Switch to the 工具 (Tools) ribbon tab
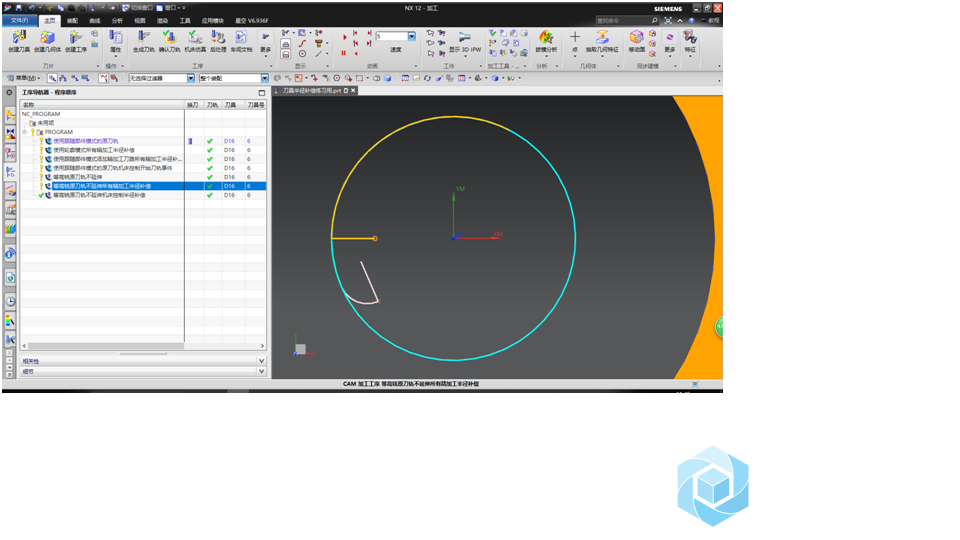Viewport: 960px width, 540px height. (x=185, y=21)
